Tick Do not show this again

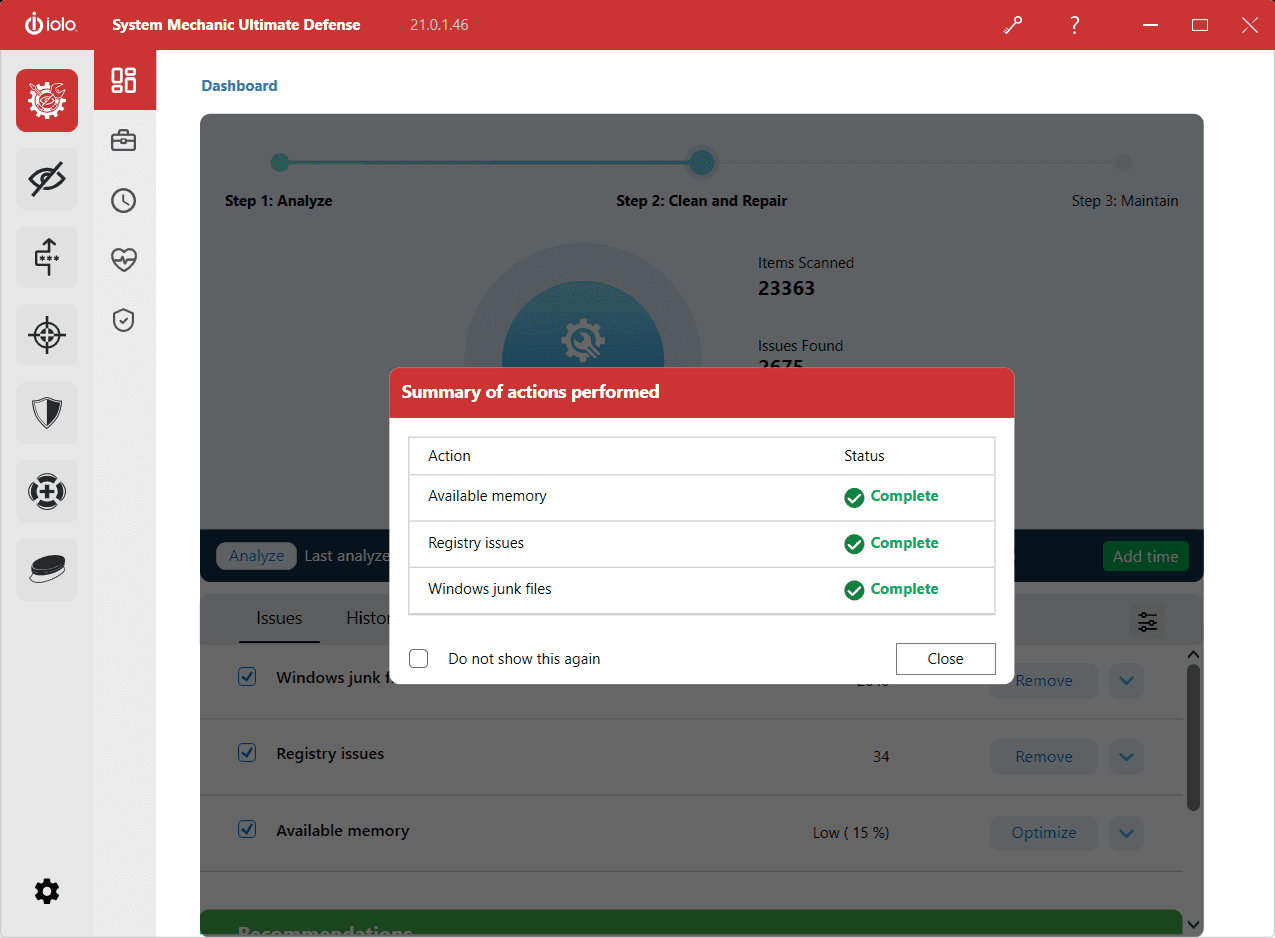[x=419, y=659]
